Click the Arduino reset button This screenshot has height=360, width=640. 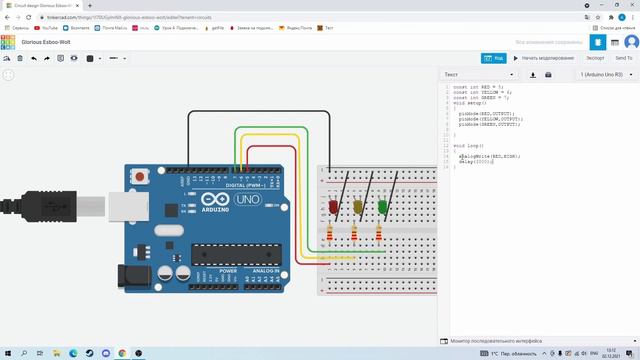(x=140, y=177)
